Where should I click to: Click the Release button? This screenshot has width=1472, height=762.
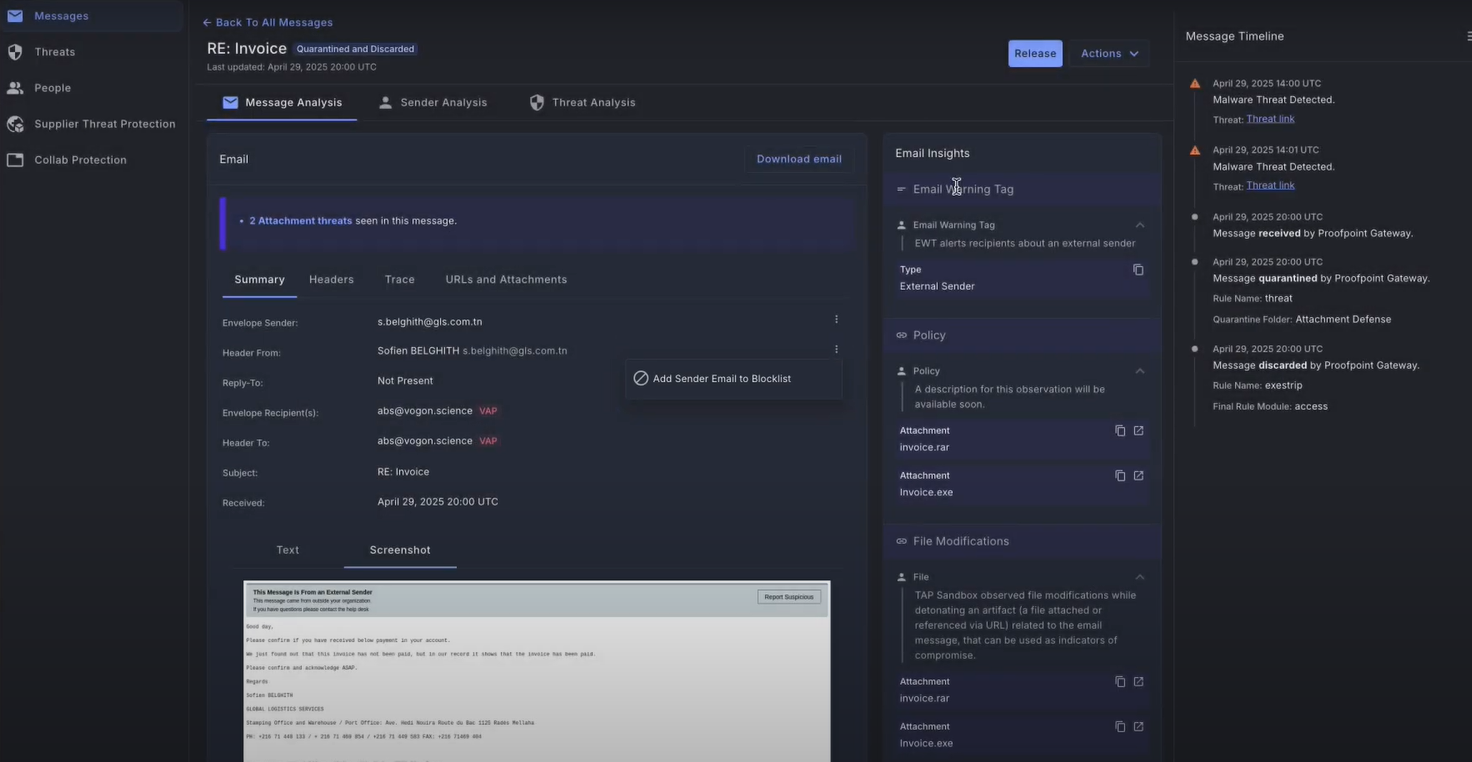click(1035, 54)
